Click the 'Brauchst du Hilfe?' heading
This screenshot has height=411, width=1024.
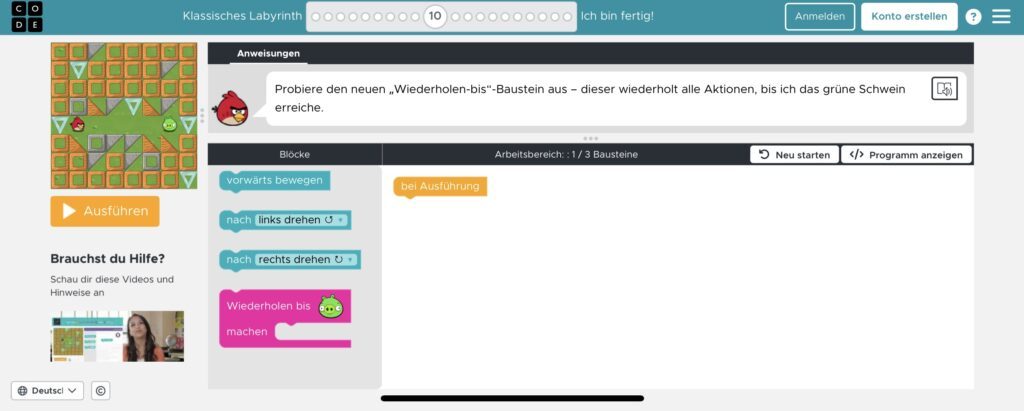(x=108, y=259)
